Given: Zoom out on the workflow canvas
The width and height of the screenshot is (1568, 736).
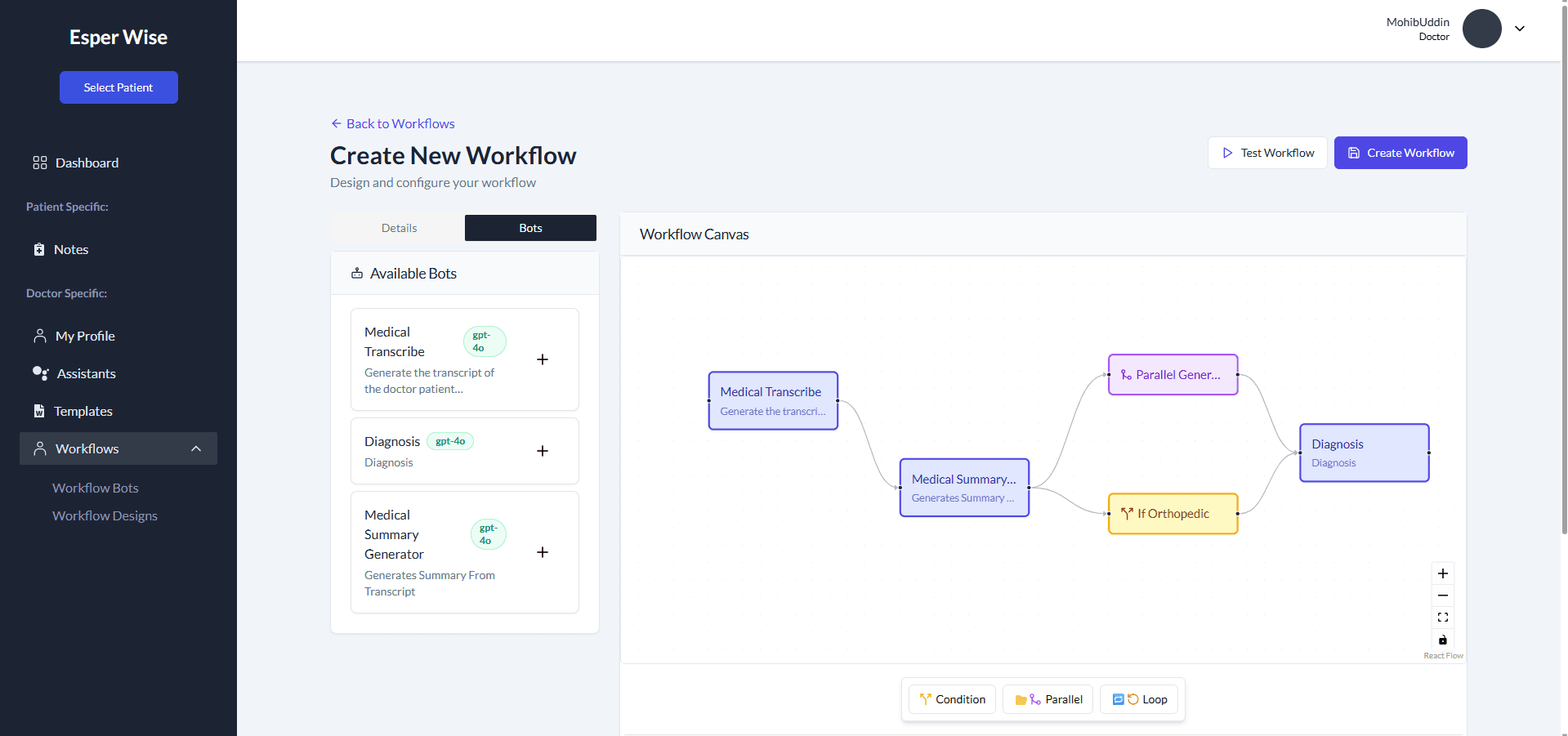Looking at the screenshot, I should 1442,595.
